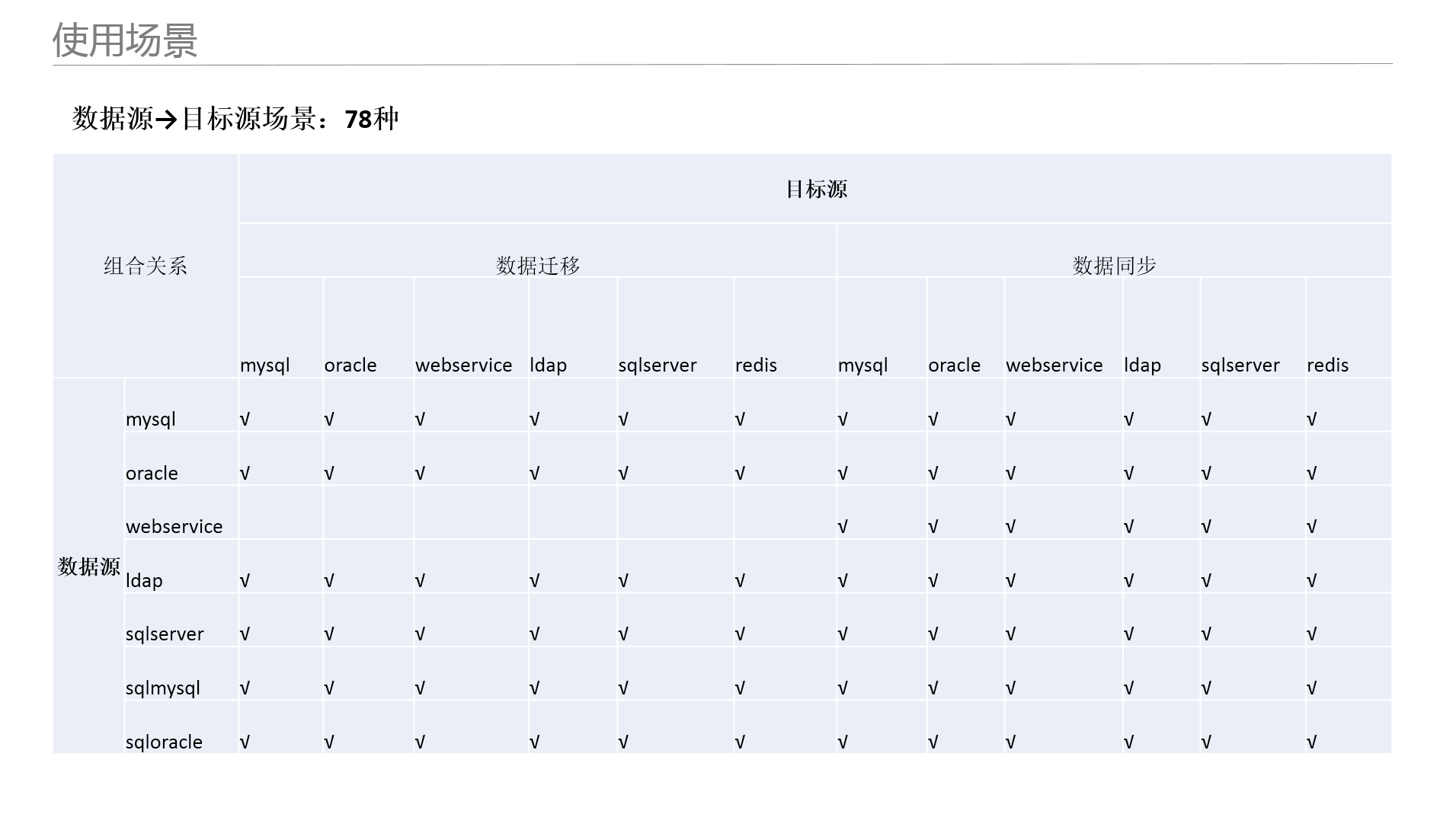Select oracle column under 数据同步

point(955,366)
